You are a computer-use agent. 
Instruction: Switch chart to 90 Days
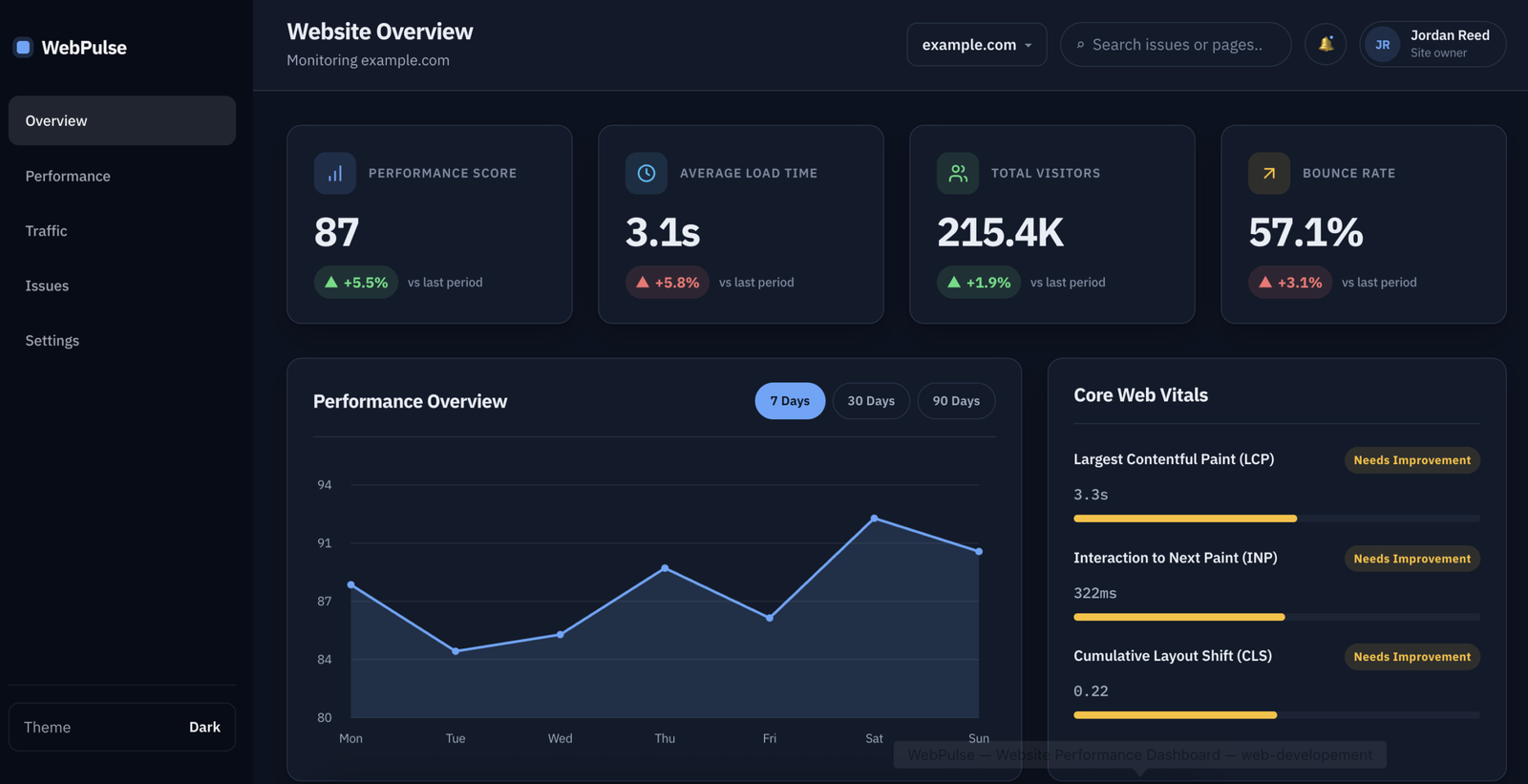tap(956, 401)
